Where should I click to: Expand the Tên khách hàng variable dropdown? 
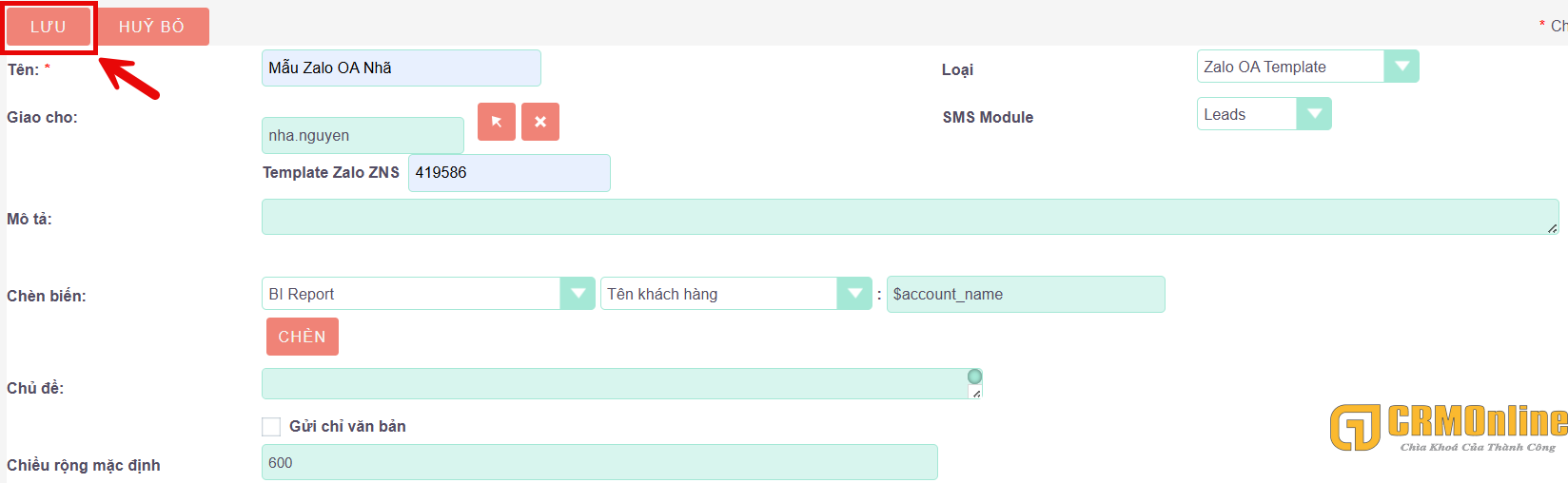(x=853, y=294)
